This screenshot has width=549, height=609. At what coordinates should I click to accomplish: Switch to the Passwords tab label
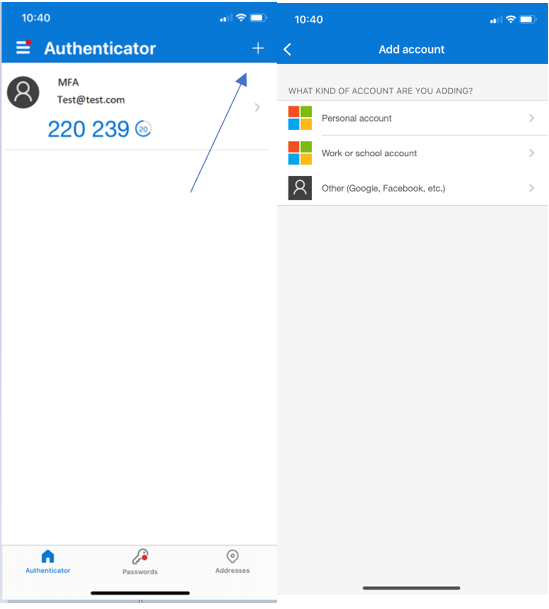point(140,572)
